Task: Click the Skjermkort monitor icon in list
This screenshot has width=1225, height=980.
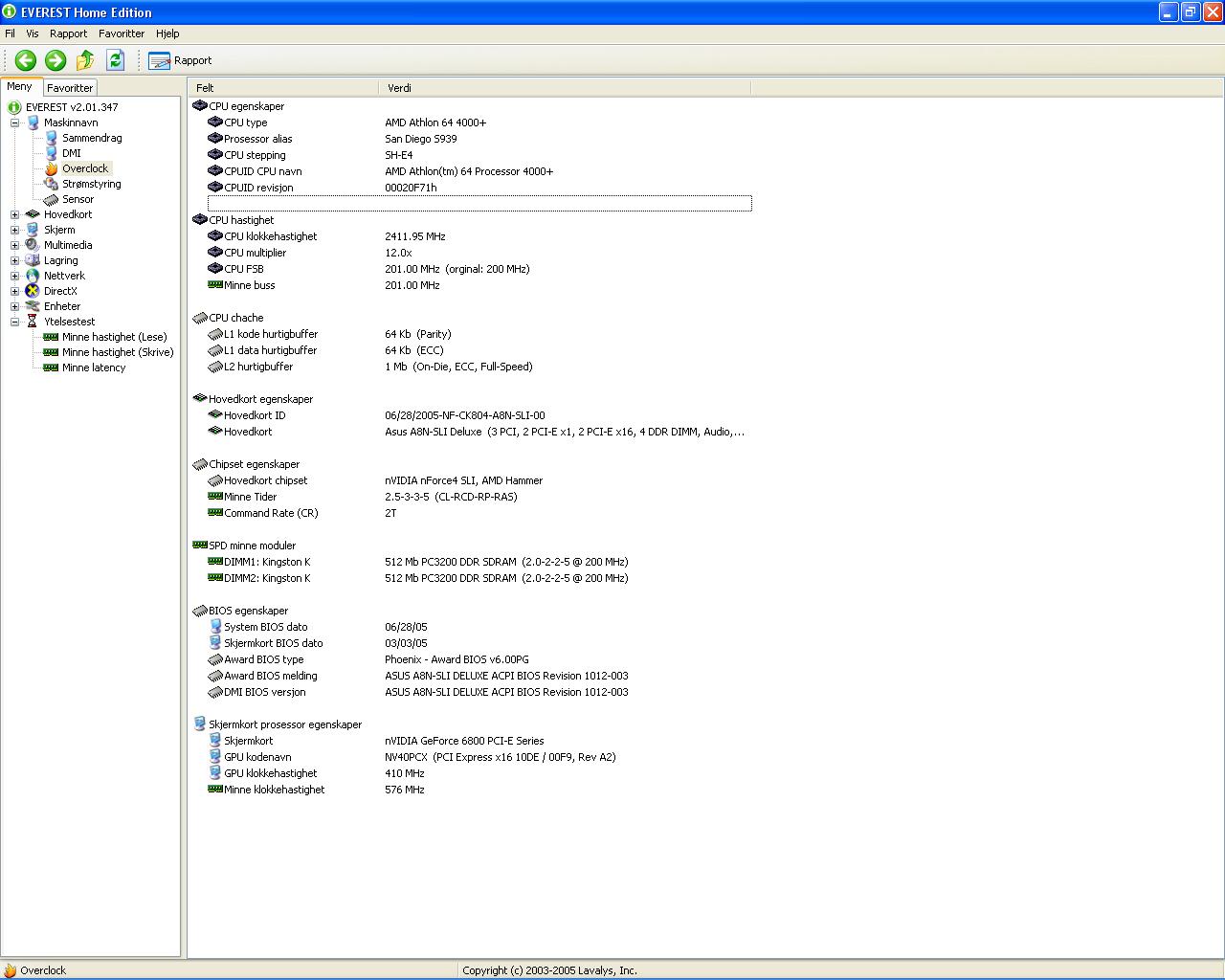Action: (215, 741)
